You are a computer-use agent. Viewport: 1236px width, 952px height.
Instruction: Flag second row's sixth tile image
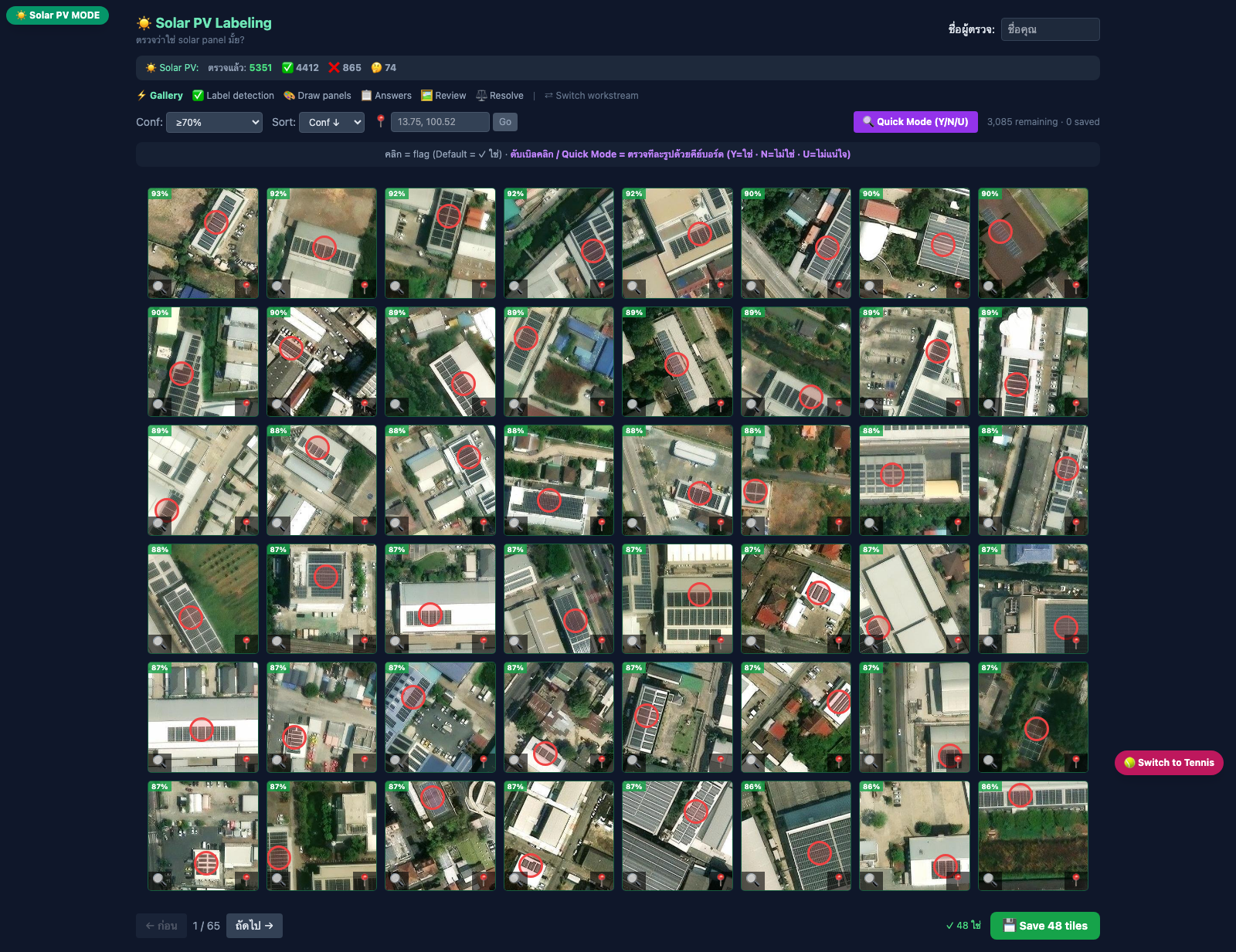point(796,362)
